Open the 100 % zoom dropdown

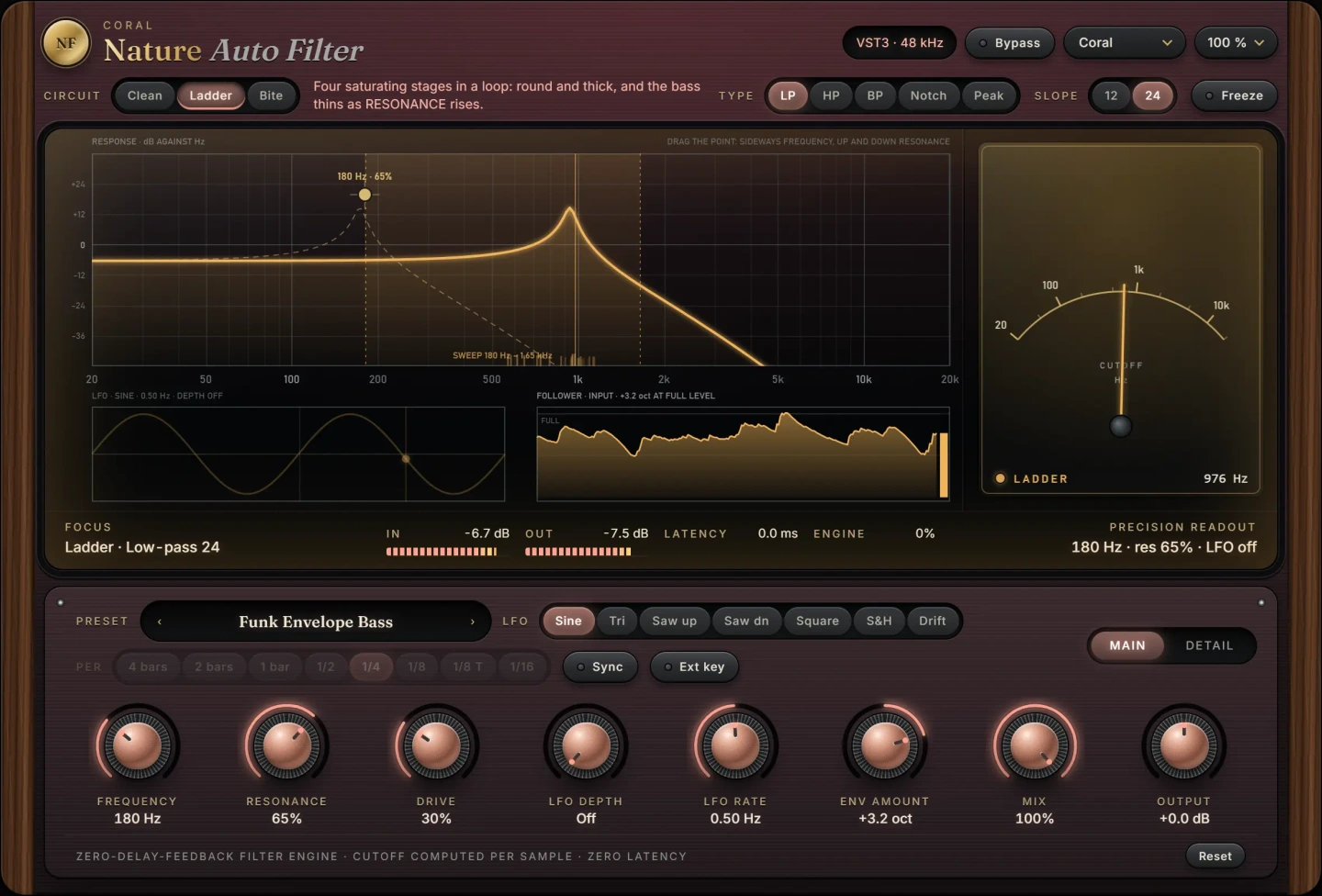coord(1236,43)
